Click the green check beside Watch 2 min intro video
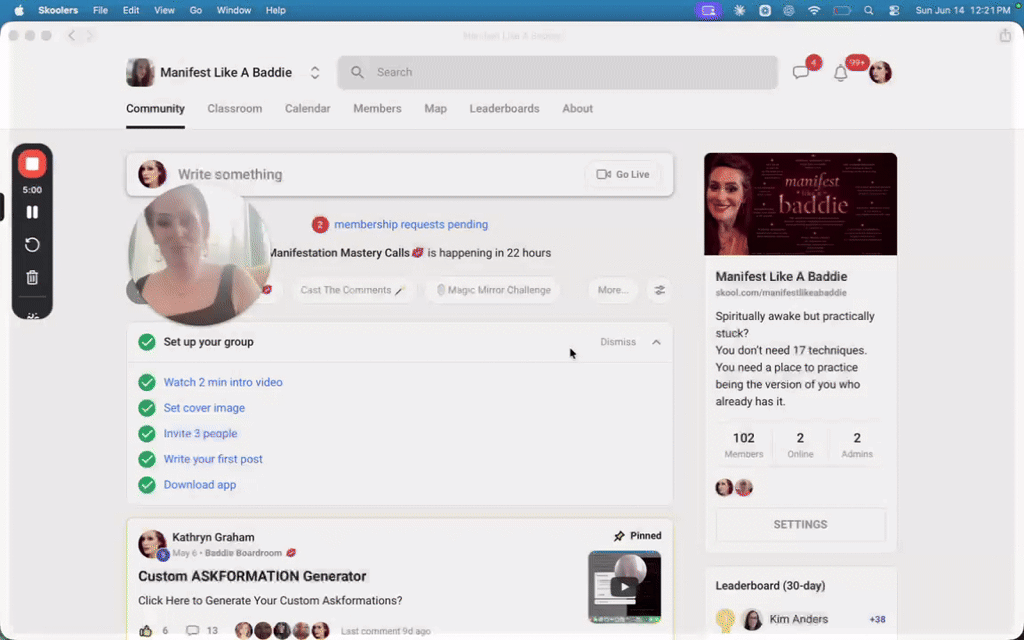 point(147,382)
